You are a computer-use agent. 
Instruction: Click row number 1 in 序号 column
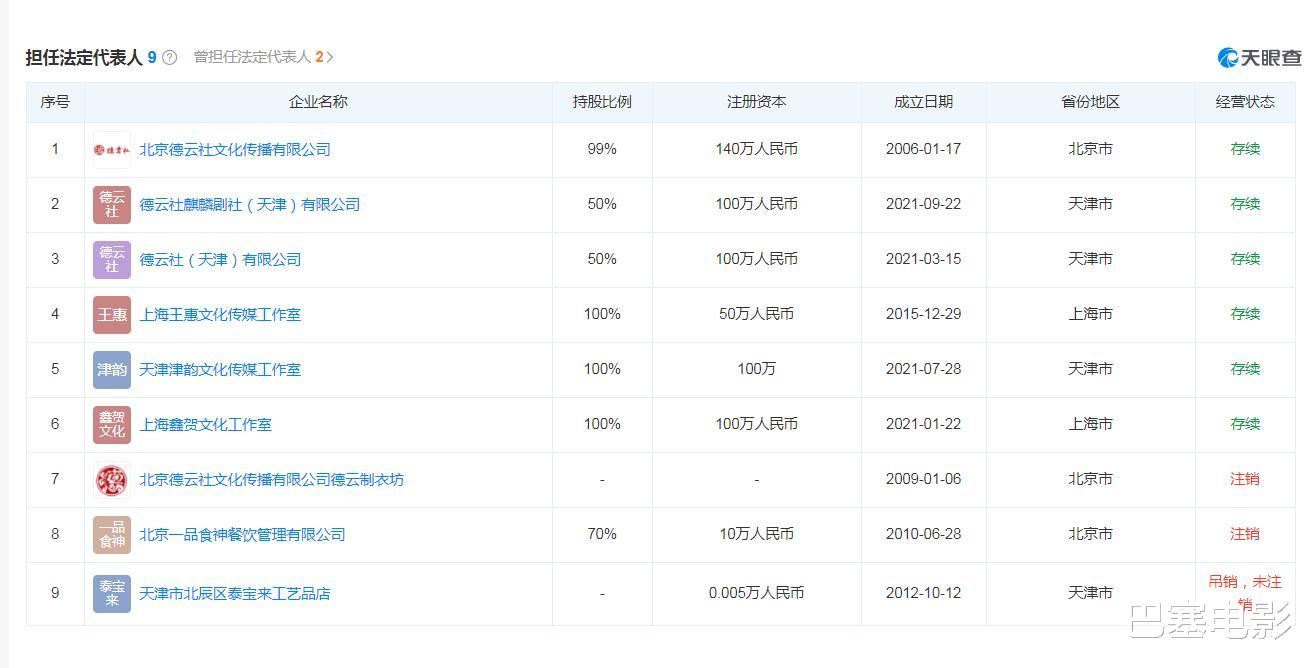(x=55, y=149)
